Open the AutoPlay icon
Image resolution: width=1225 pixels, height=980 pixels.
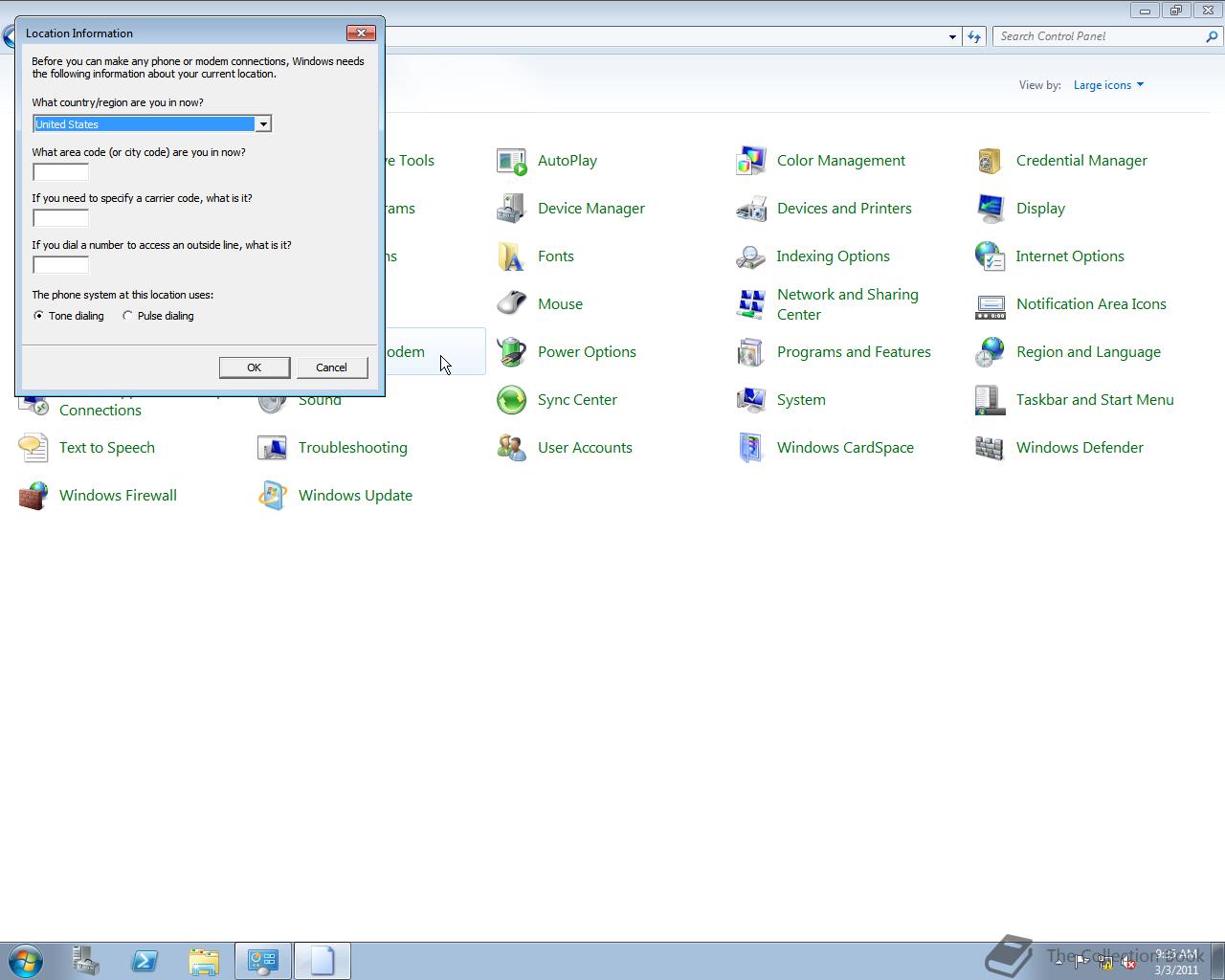pyautogui.click(x=512, y=161)
